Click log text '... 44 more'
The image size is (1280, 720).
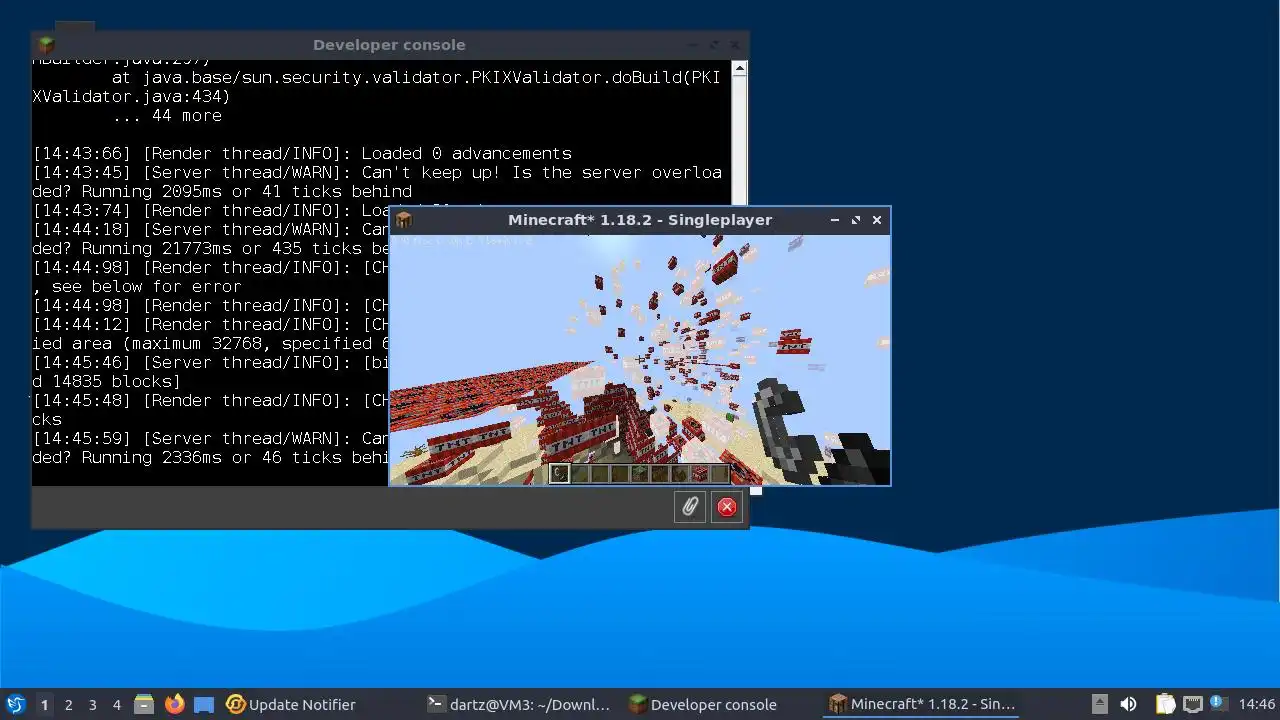click(x=167, y=116)
